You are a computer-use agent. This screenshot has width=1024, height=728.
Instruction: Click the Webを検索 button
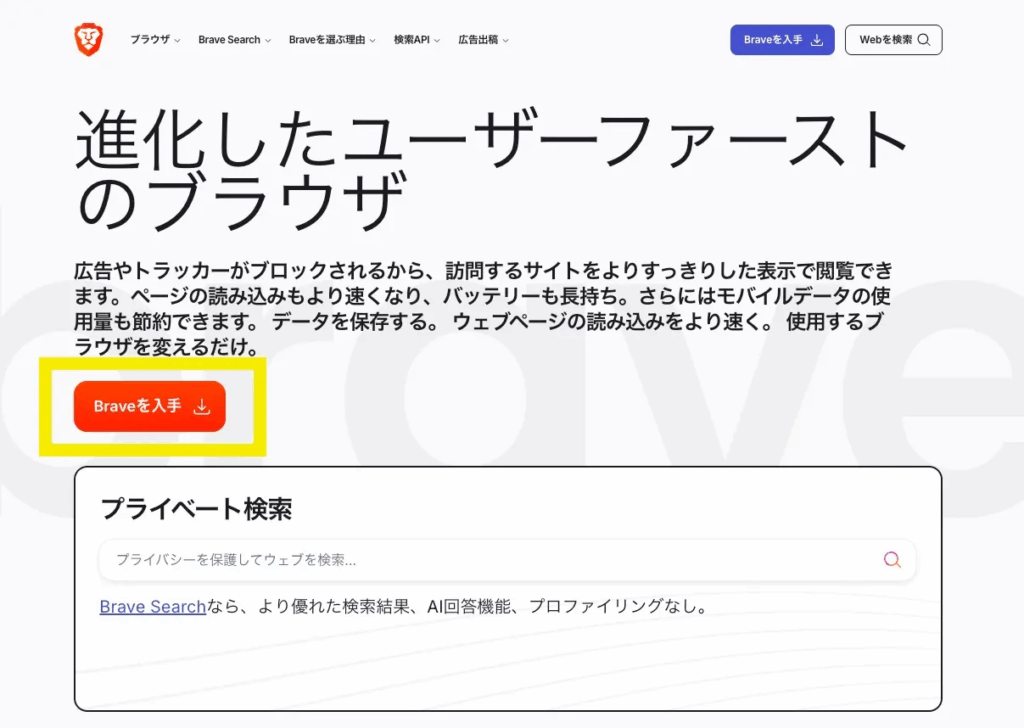pos(893,40)
